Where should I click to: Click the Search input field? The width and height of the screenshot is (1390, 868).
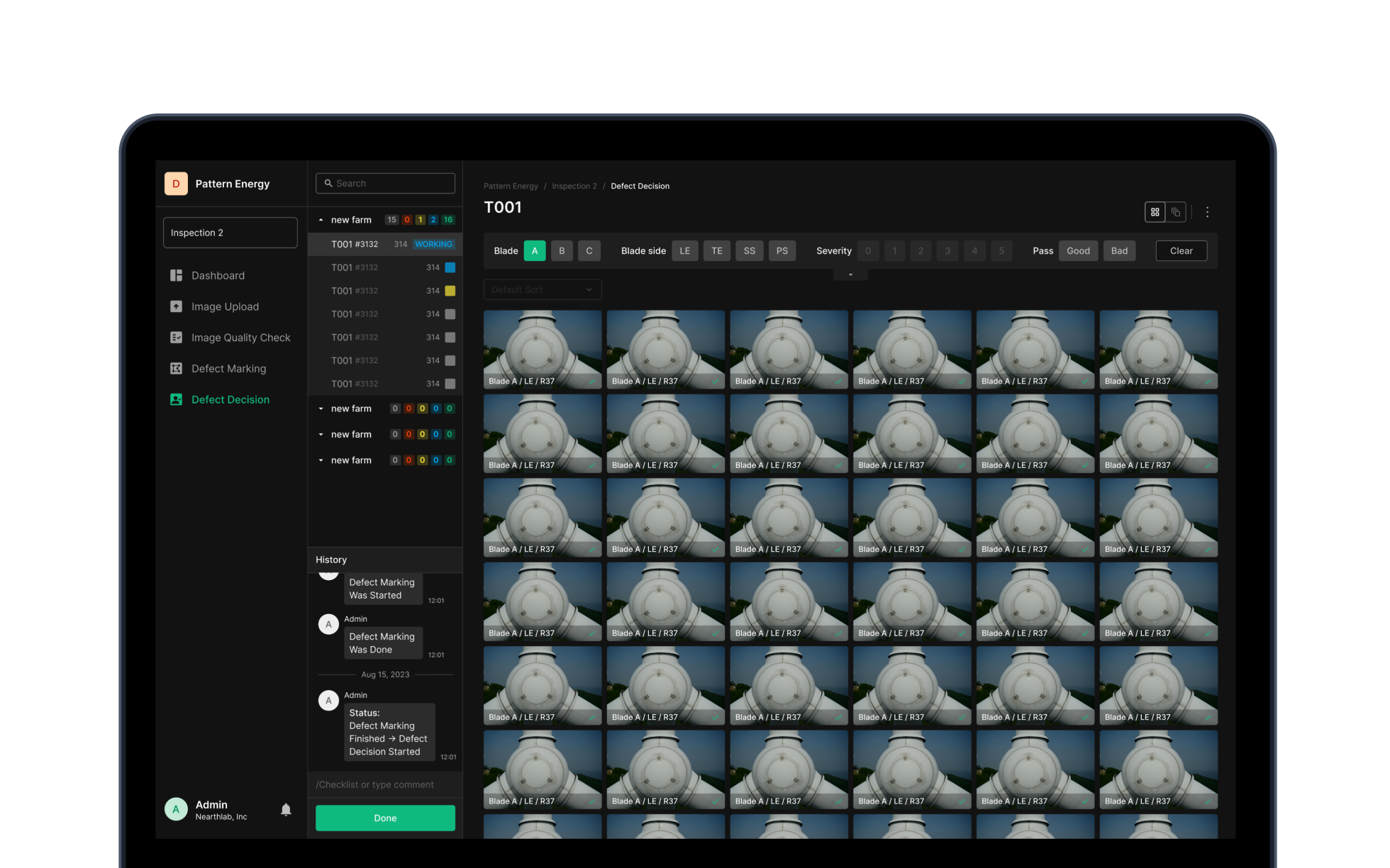[x=385, y=183]
